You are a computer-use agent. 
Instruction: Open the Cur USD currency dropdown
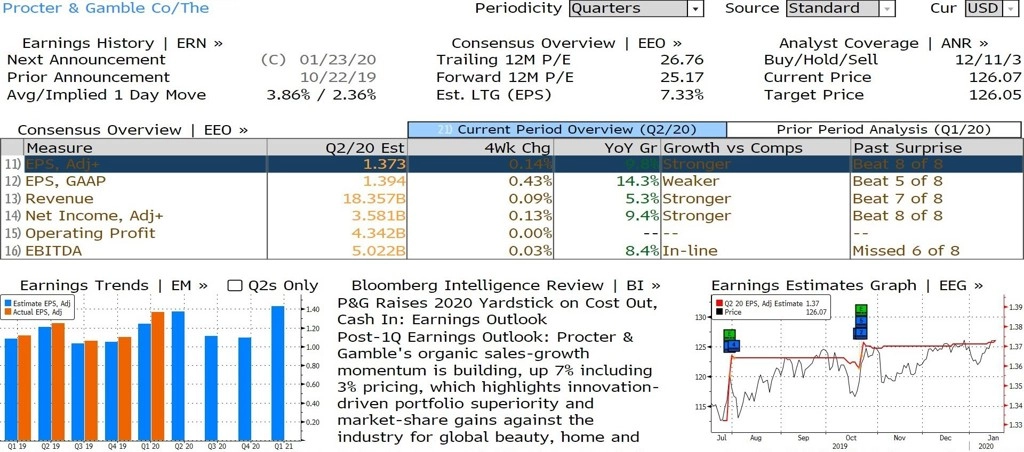pos(990,8)
